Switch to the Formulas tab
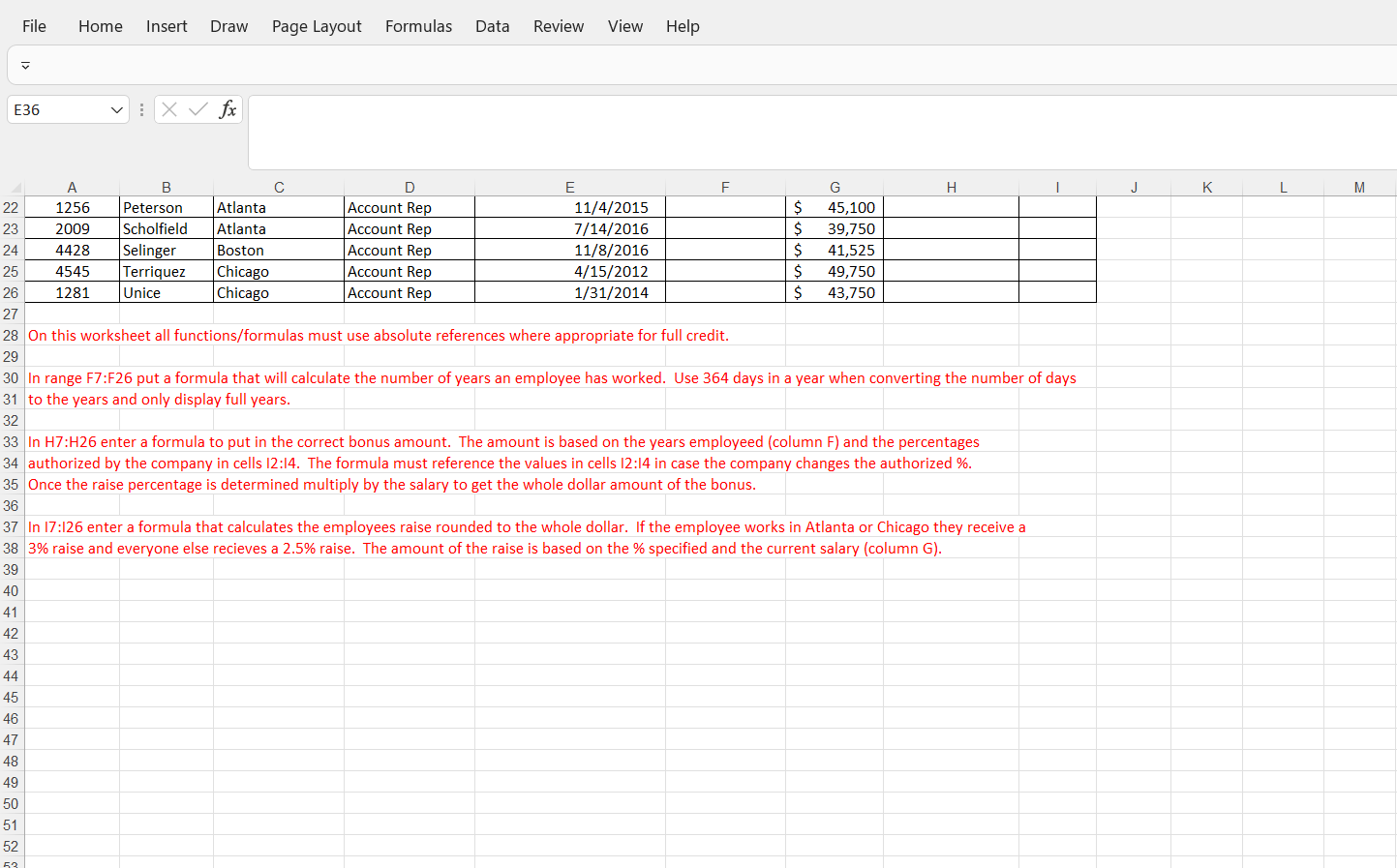Viewport: 1397px width, 868px height. click(418, 26)
